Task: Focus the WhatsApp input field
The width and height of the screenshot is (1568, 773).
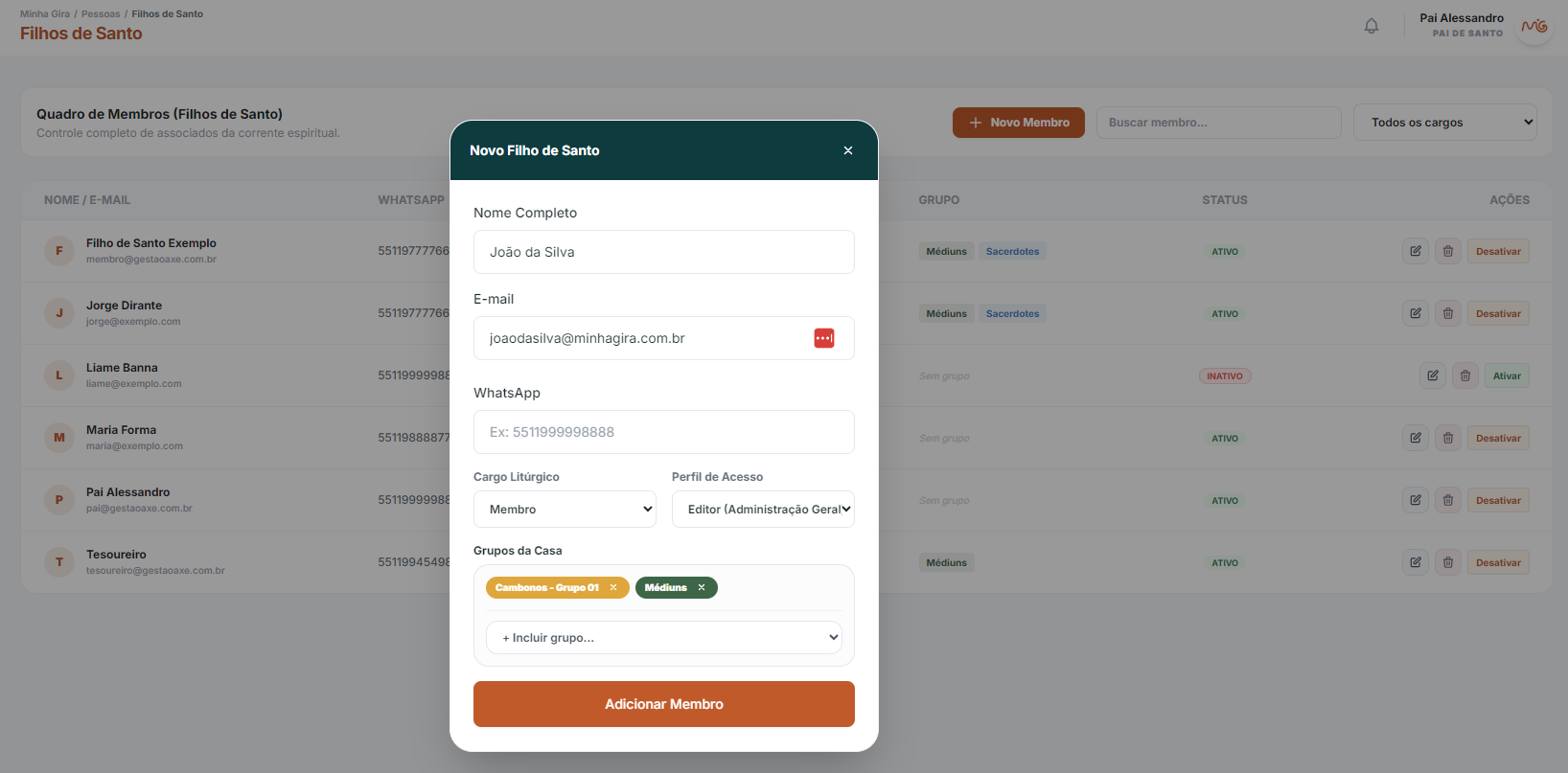Action: (664, 432)
